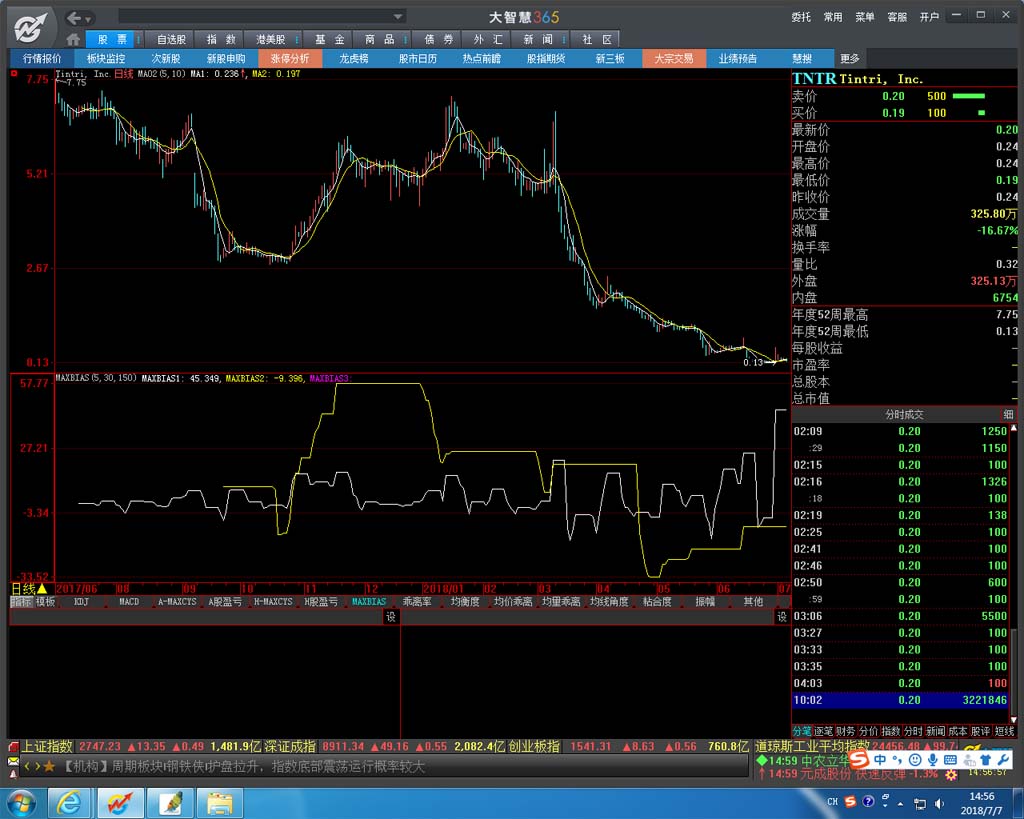Open 股指期货 index futures

click(x=546, y=59)
